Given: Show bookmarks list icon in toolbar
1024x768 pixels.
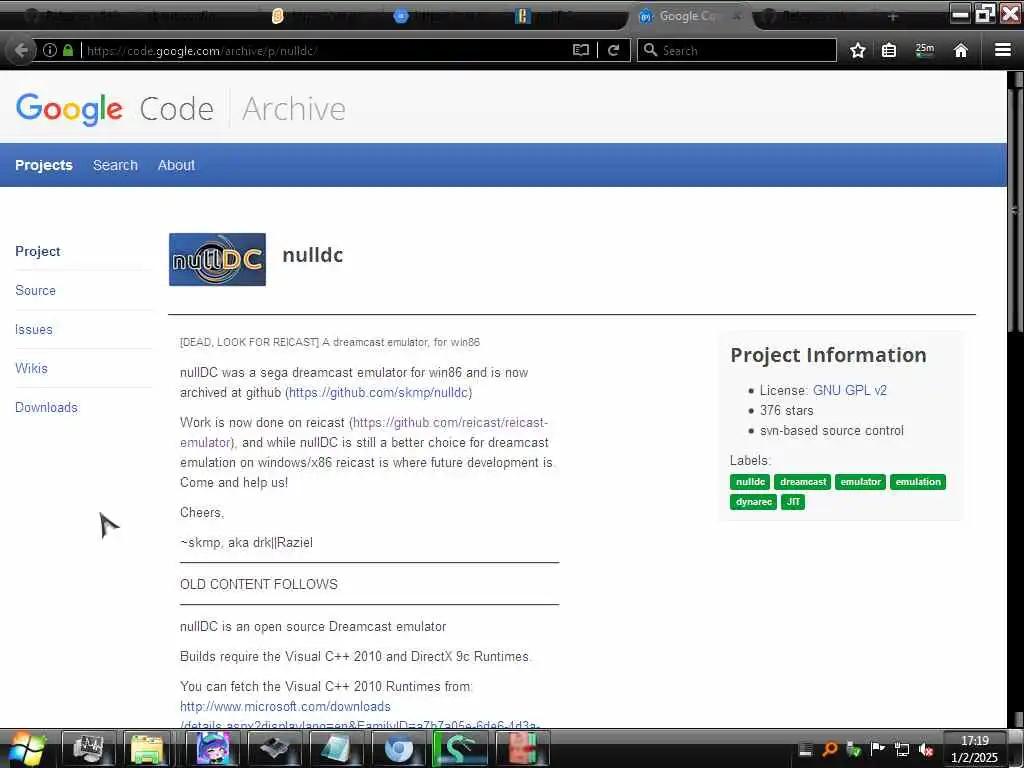Looking at the screenshot, I should pos(889,50).
